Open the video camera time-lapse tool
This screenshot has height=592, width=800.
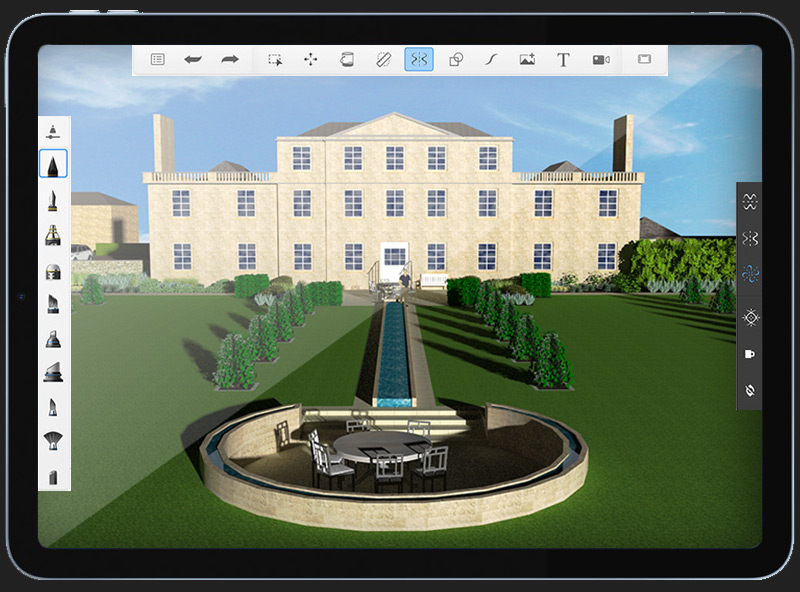coord(600,60)
